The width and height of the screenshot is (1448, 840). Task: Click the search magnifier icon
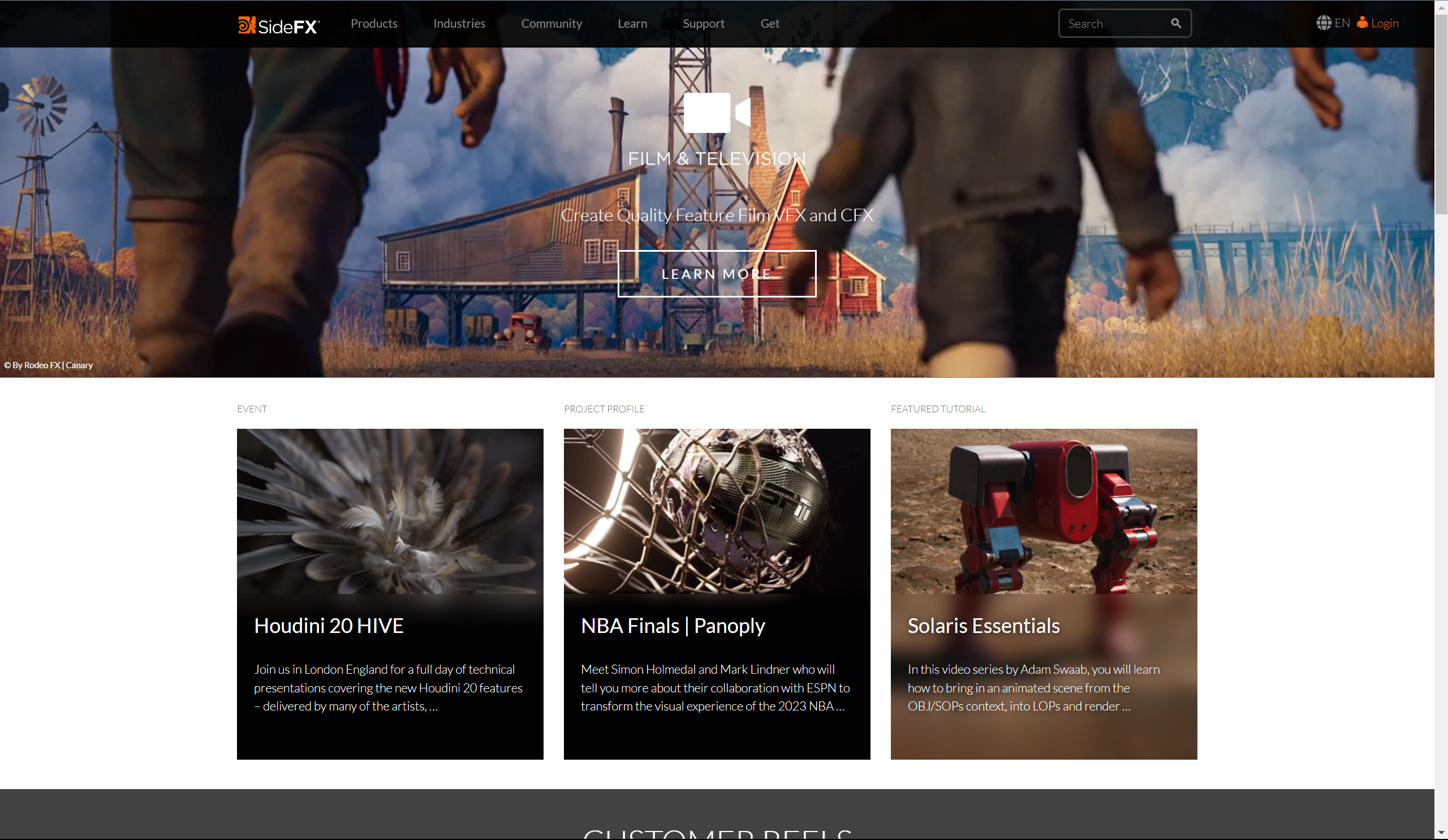tap(1175, 24)
